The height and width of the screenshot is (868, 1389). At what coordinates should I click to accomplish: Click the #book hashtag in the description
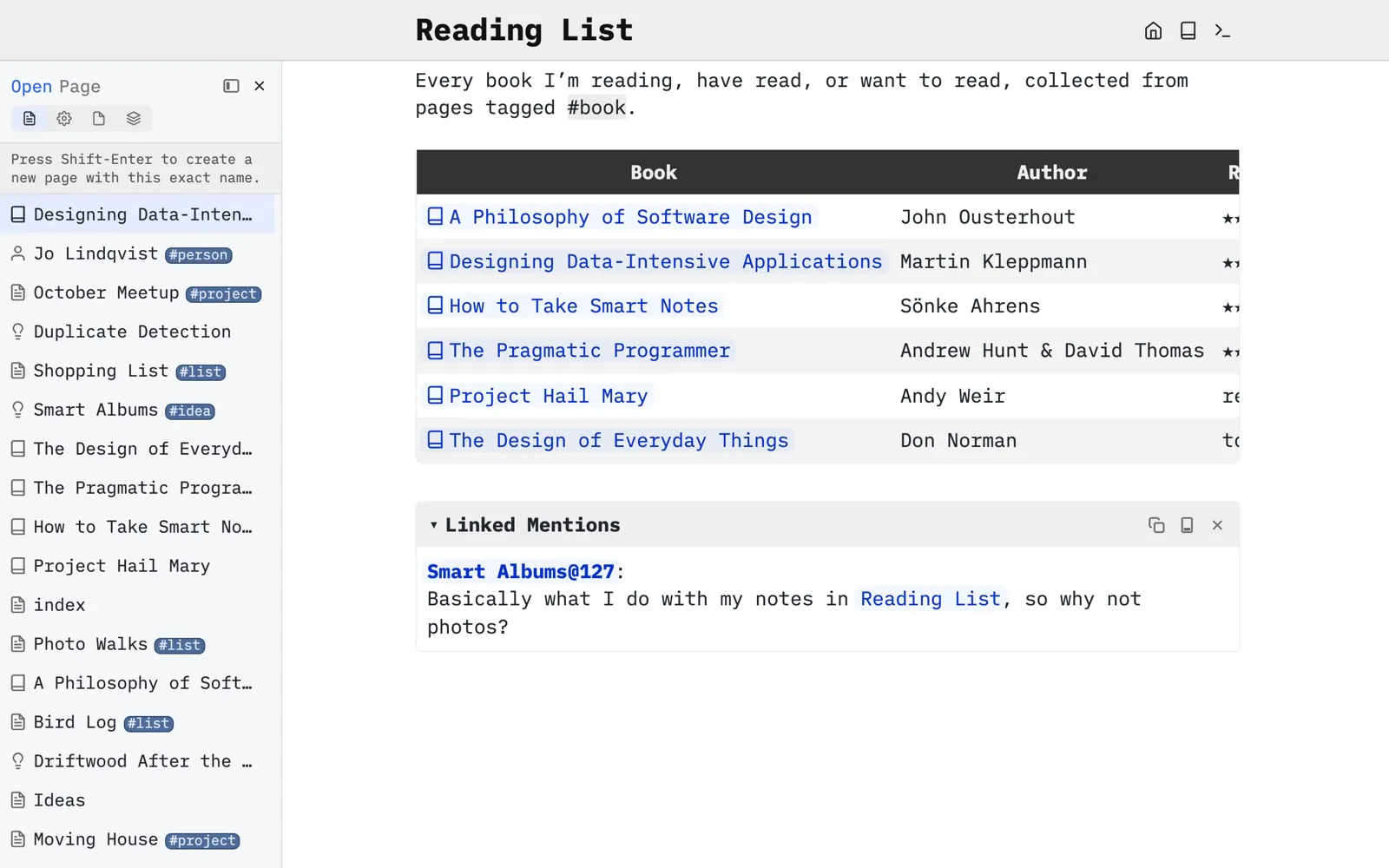point(596,108)
